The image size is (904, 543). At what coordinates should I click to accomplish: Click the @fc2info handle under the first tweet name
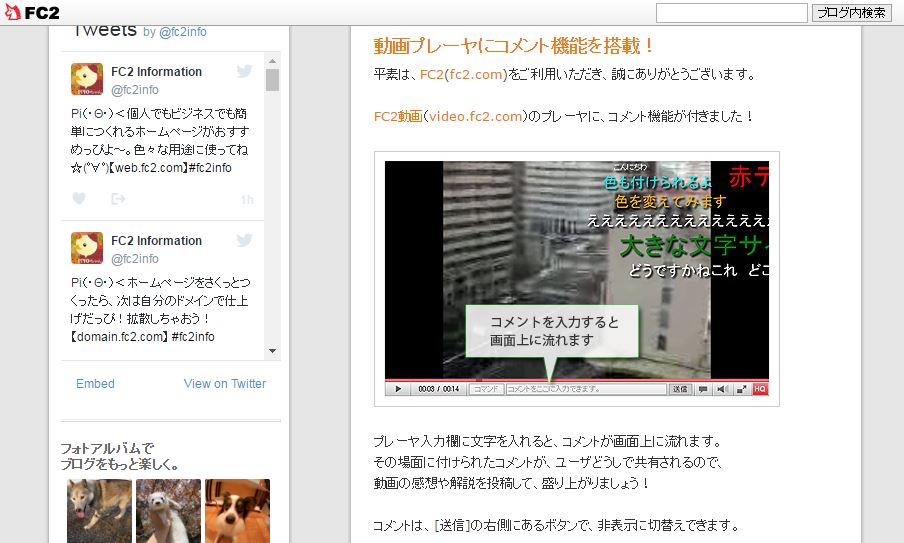135,90
